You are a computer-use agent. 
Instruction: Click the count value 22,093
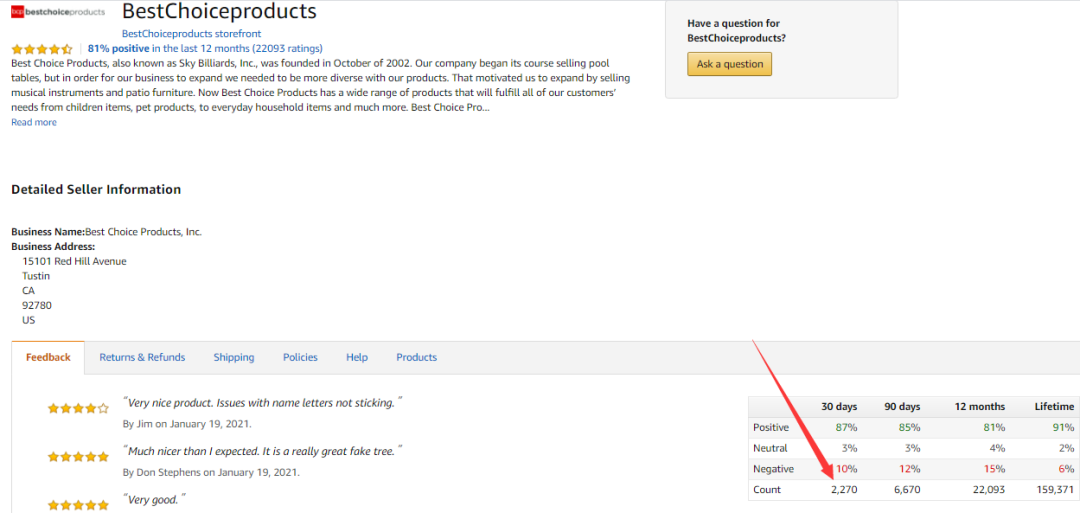pos(987,490)
